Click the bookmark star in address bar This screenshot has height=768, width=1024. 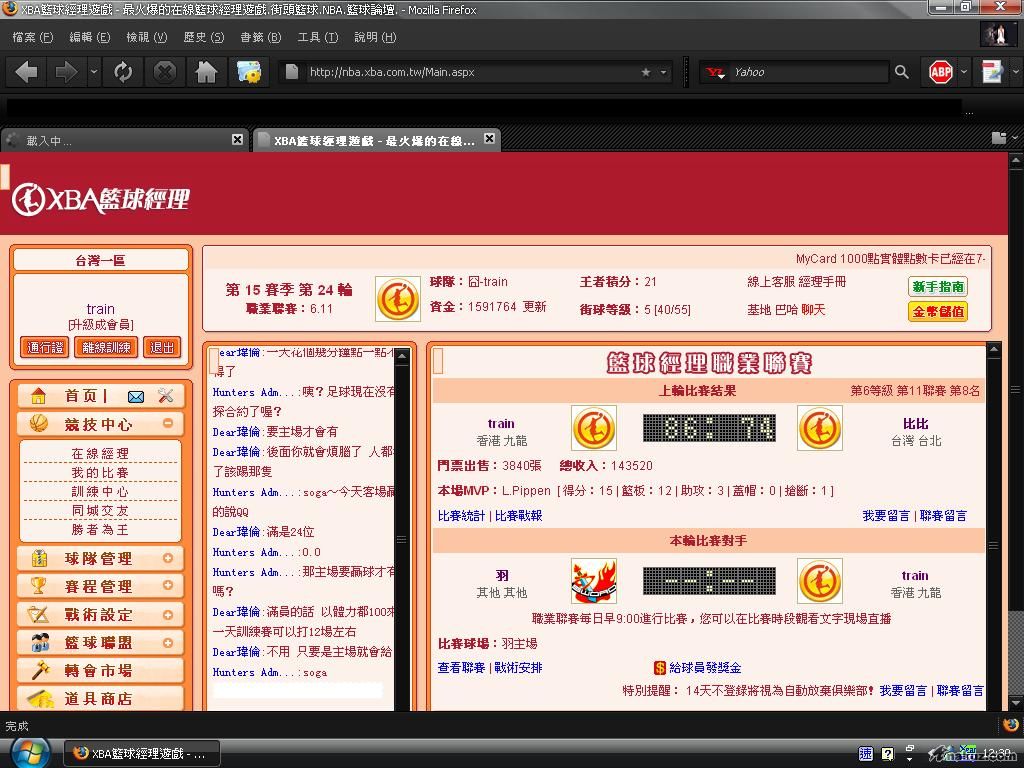646,72
